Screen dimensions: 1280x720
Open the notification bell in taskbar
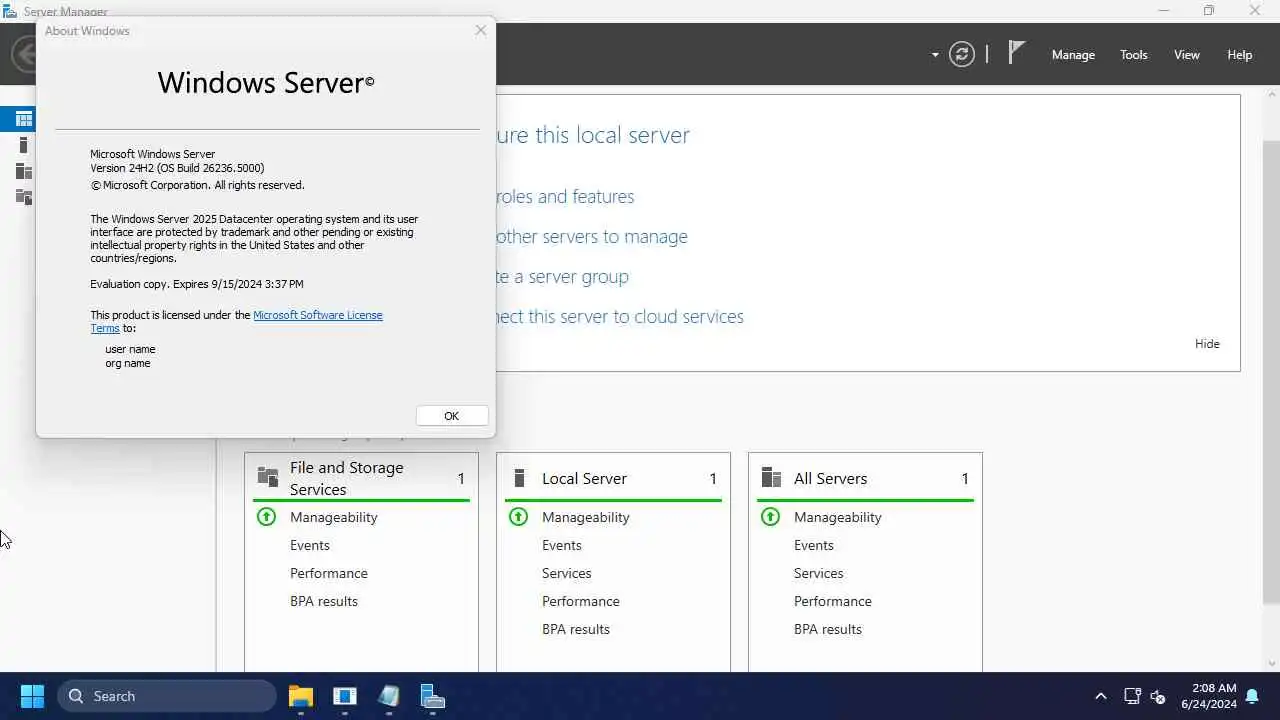pyautogui.click(x=1252, y=696)
